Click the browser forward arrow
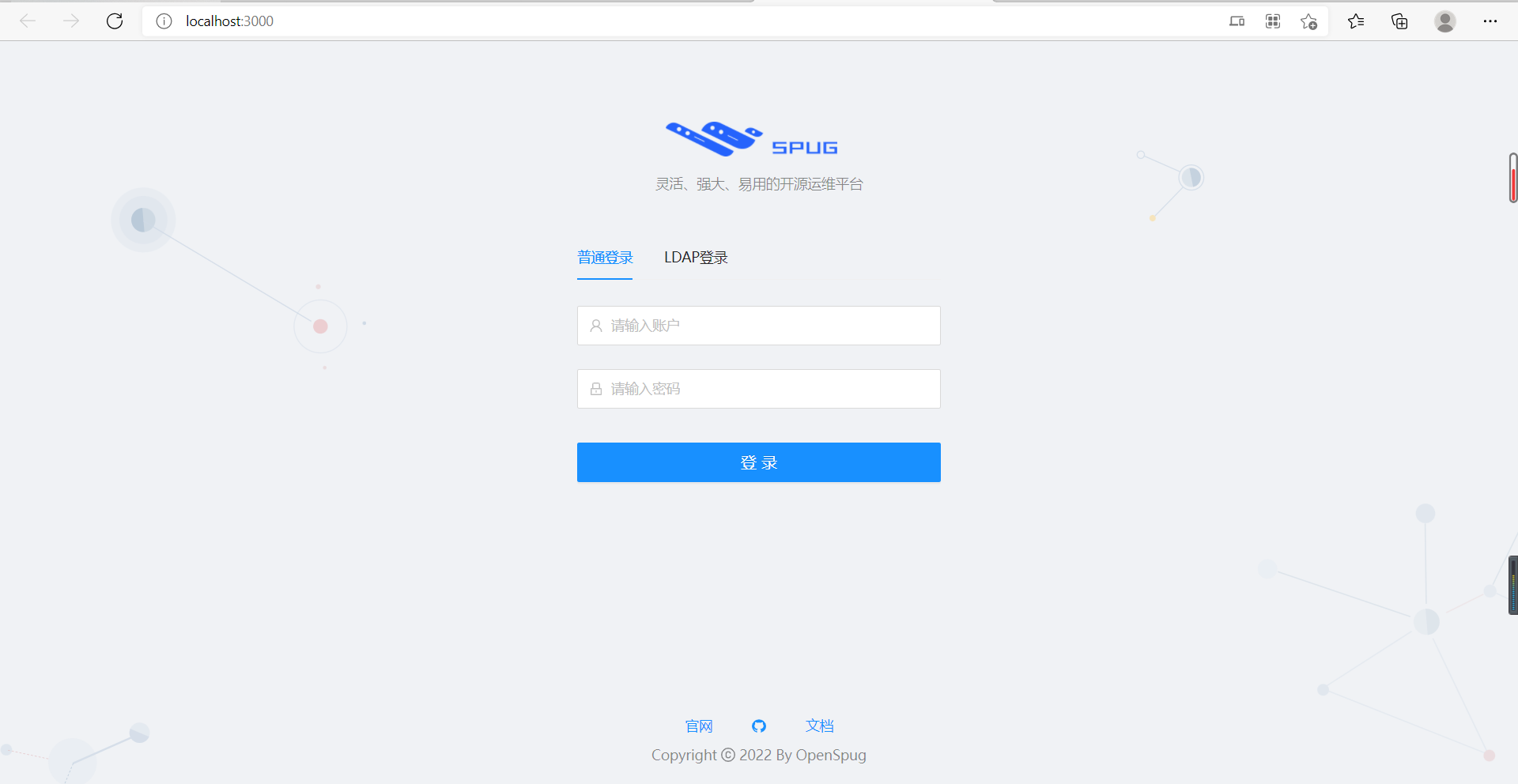1518x784 pixels. coord(71,21)
